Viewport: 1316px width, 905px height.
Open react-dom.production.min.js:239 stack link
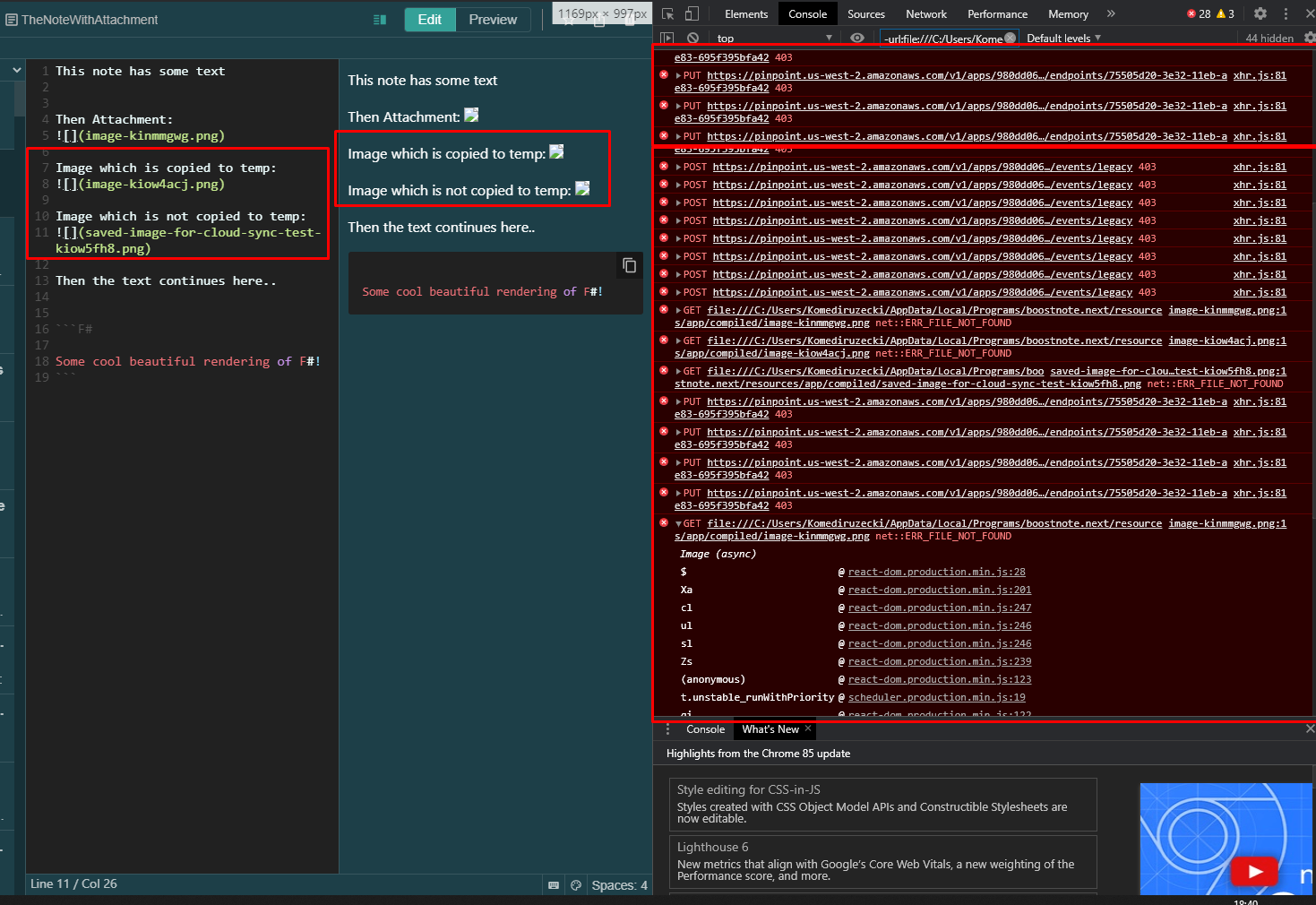tap(940, 661)
